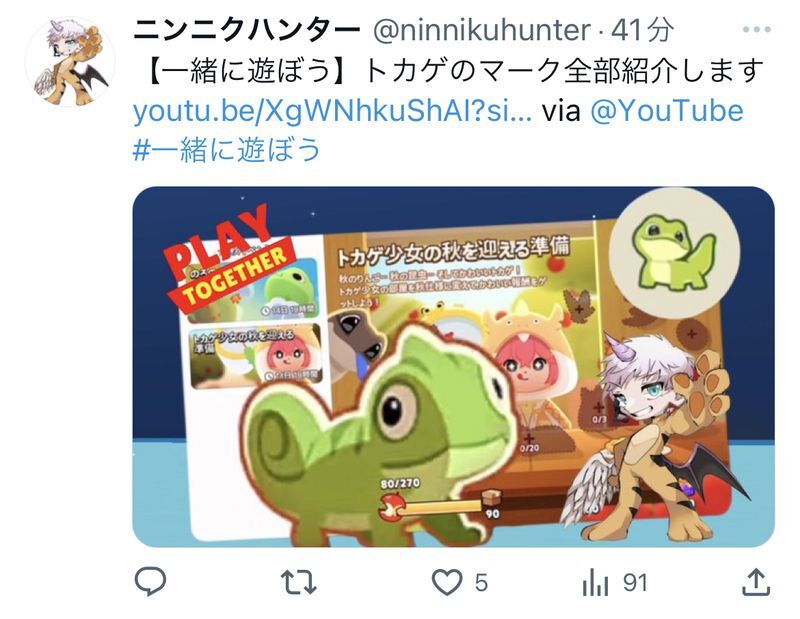Screen dimensions: 800x619
Task: Open the @ninnikuhunter handle
Action: click(482, 31)
